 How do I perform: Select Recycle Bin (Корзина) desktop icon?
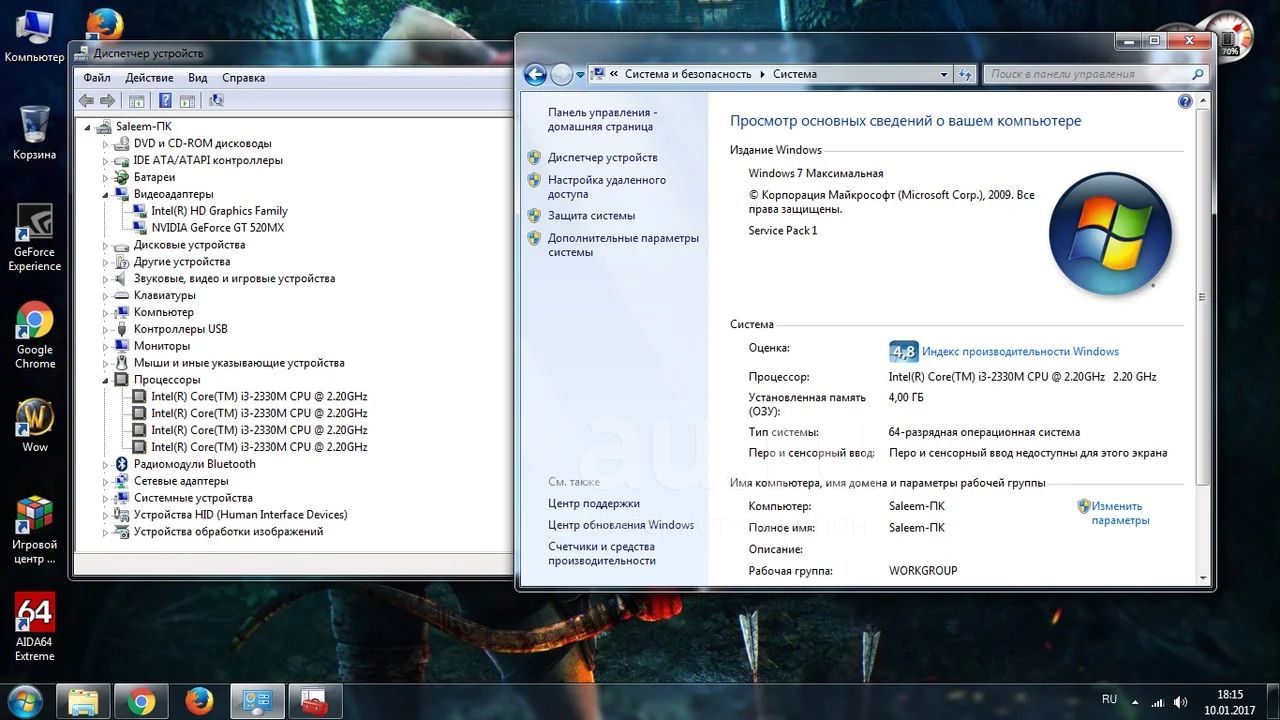(x=34, y=132)
